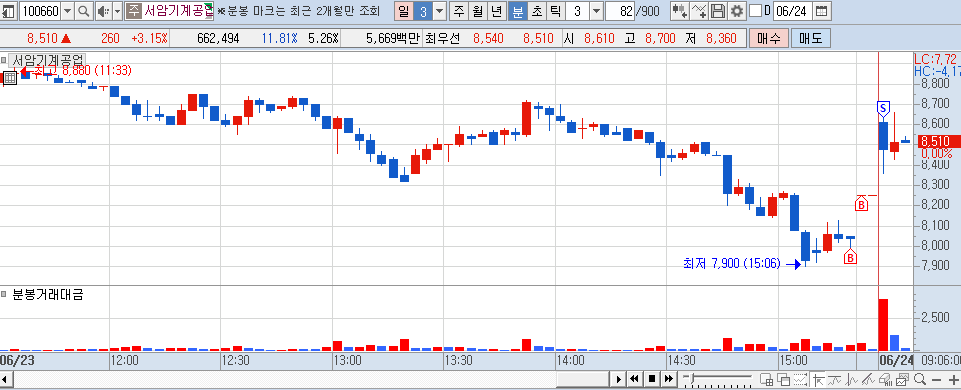Image resolution: width=961 pixels, height=390 pixels.
Task: Click the wavy line indicator icon
Action: [x=835, y=379]
